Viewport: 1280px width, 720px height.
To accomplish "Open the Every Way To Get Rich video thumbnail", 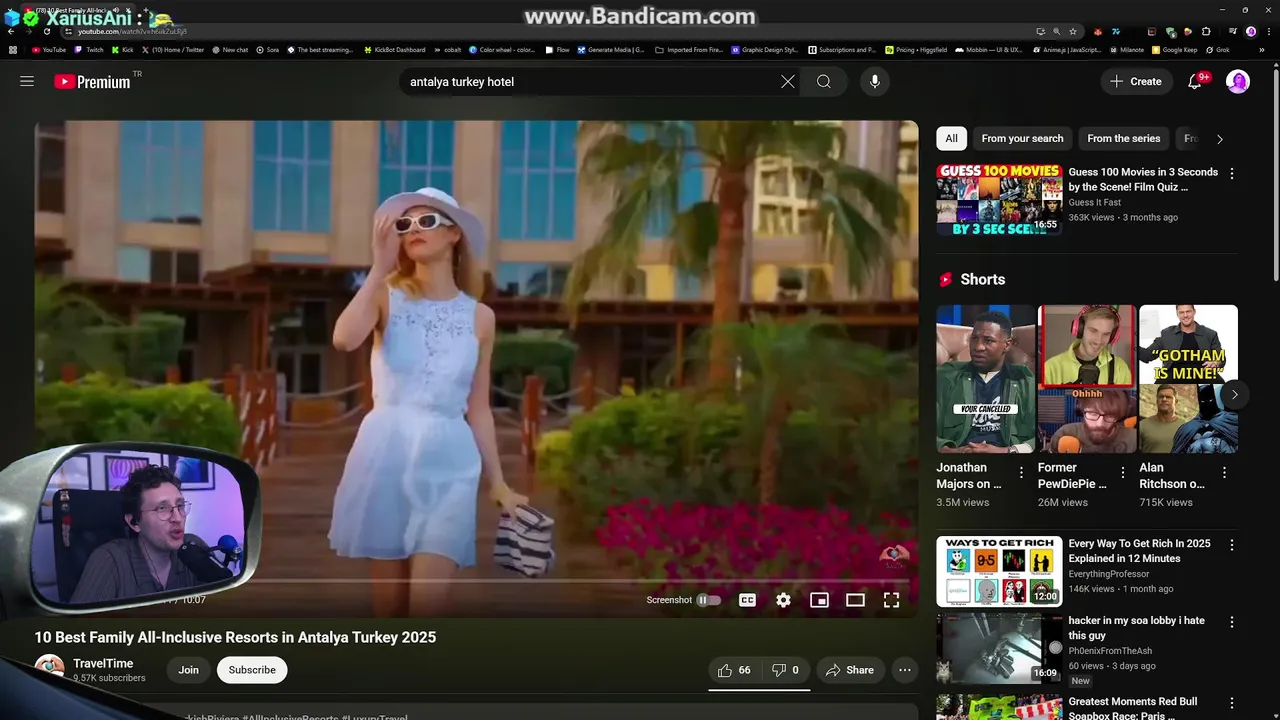I will pos(999,571).
